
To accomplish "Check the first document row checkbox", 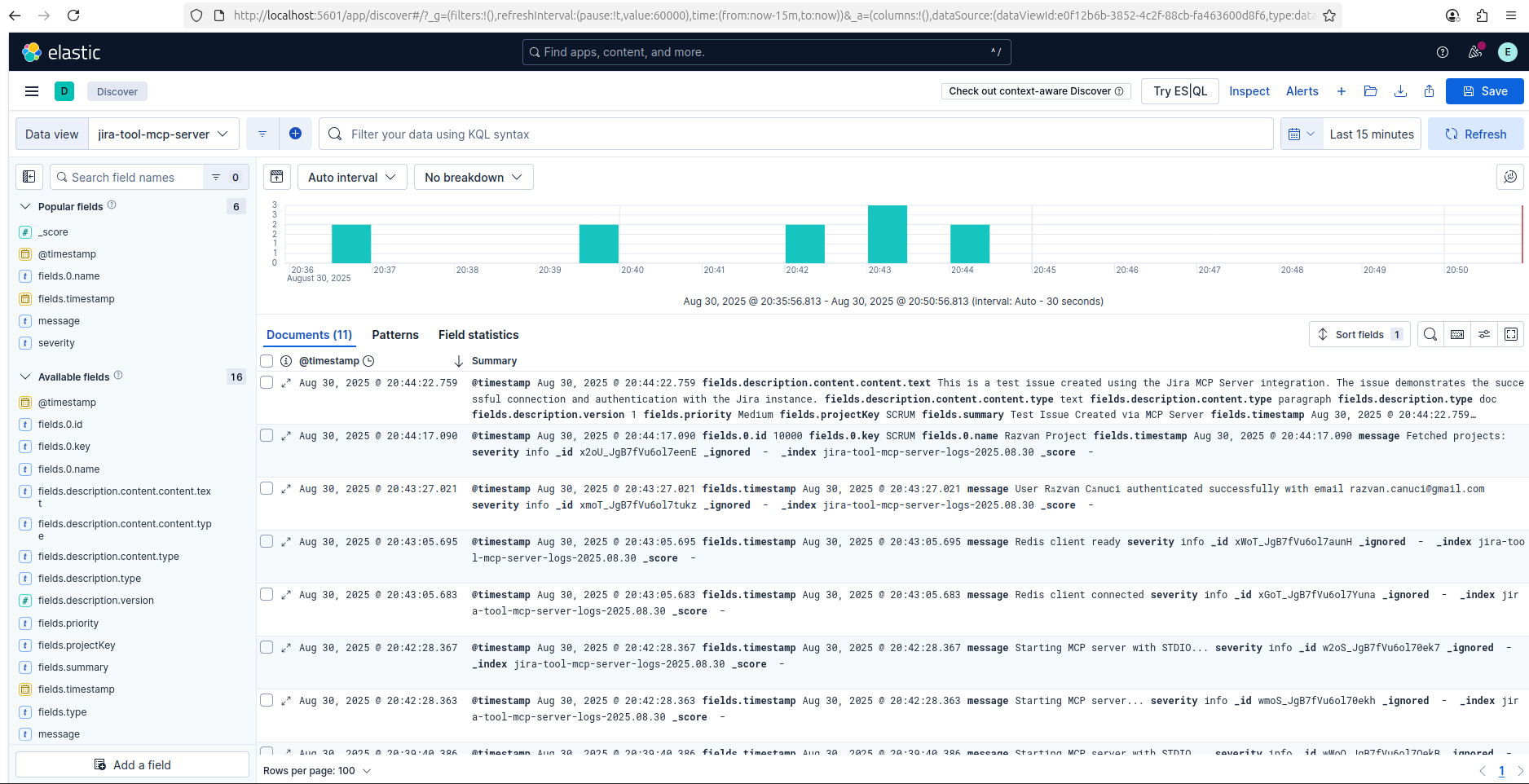I will (x=267, y=382).
